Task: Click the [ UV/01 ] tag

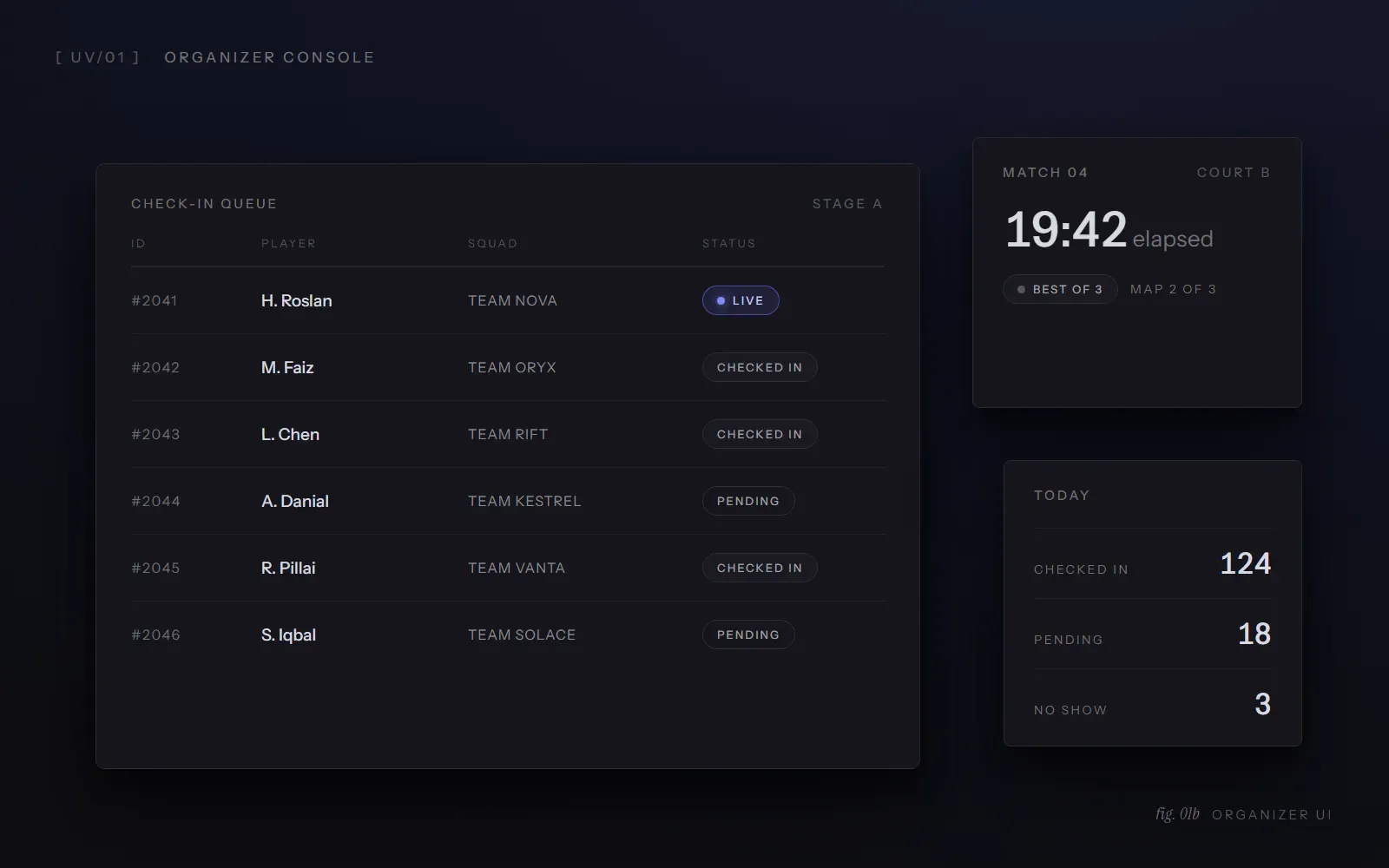Action: 97,57
